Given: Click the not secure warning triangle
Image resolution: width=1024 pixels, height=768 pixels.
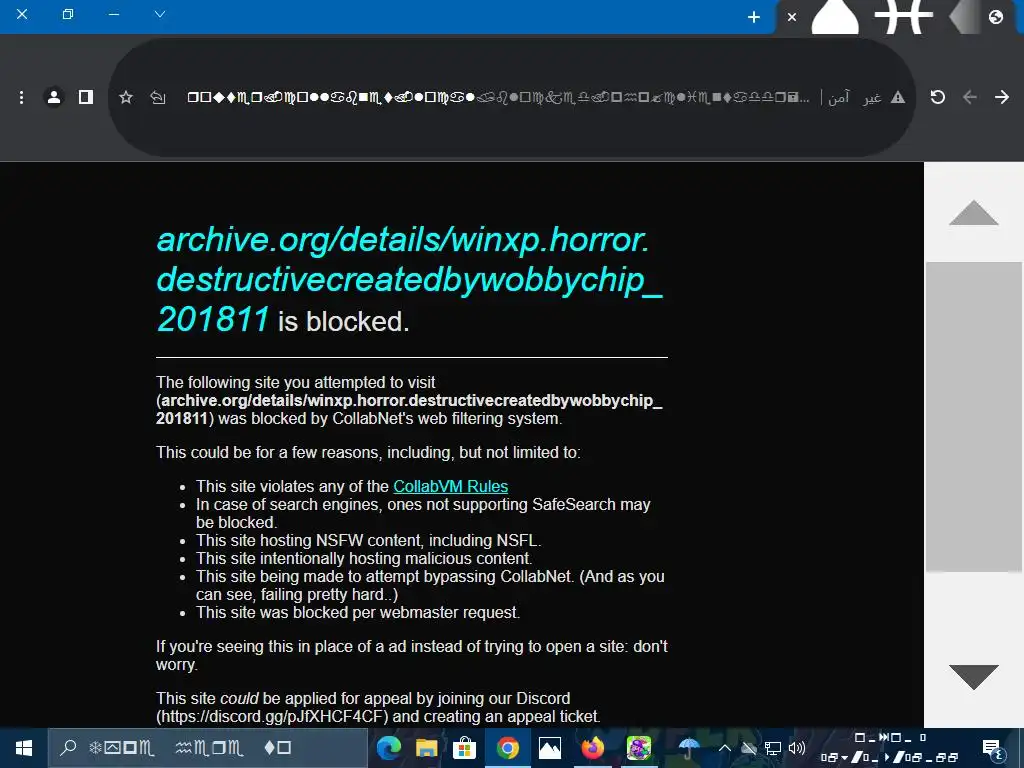Looking at the screenshot, I should [x=898, y=97].
